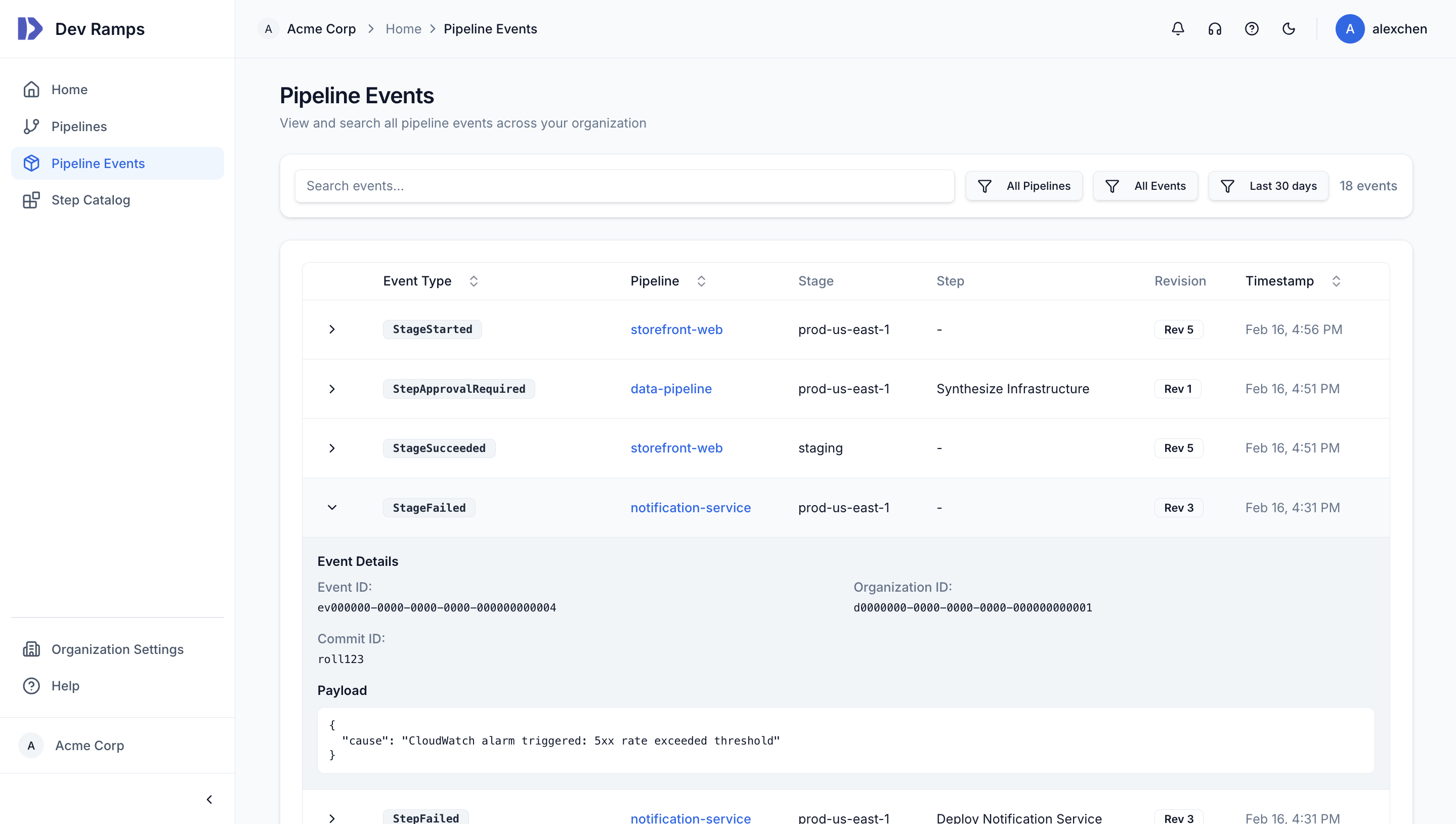Image resolution: width=1456 pixels, height=824 pixels.
Task: Click the Acme Corp organization avatar
Action: (31, 746)
